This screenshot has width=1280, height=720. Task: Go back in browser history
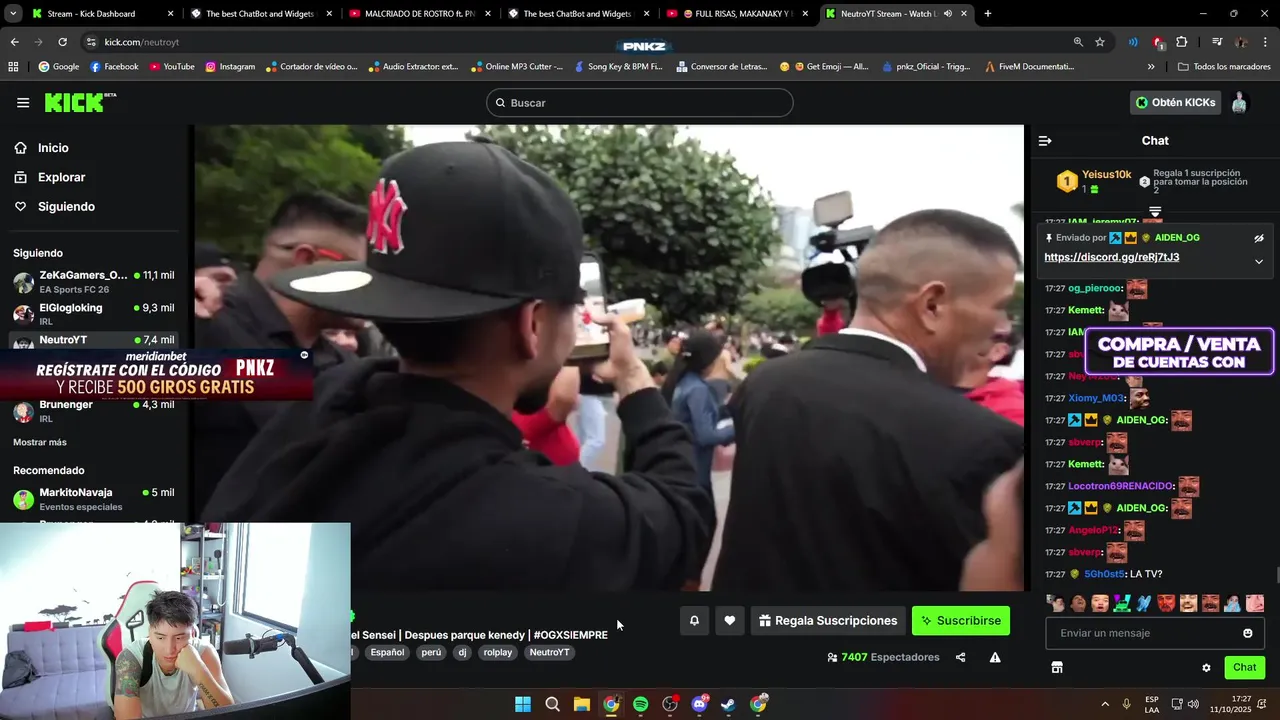click(14, 42)
